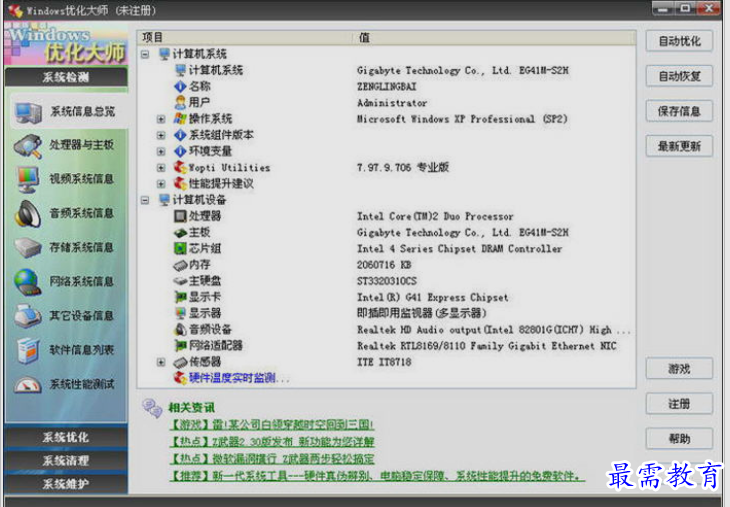Viewport: 730px width, 507px height.
Task: Select the value 7.97.9.706 专业版
Action: 403,167
